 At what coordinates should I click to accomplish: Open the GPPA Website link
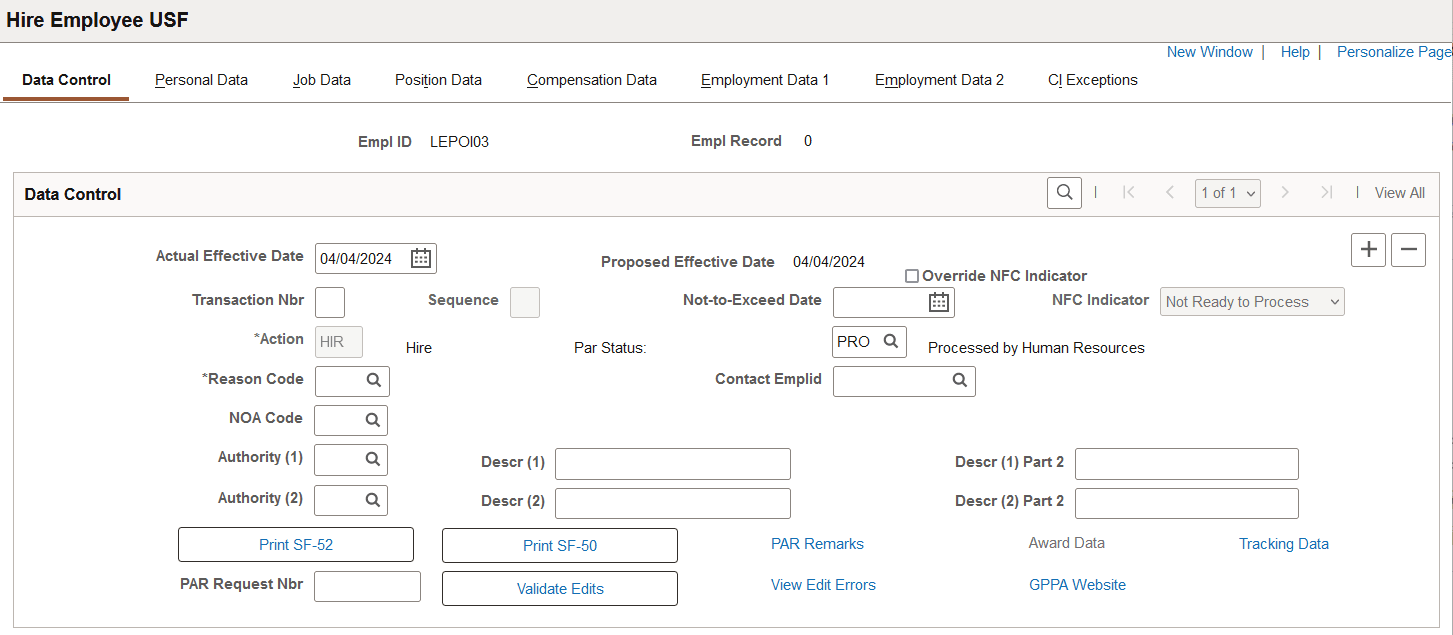[x=1077, y=584]
